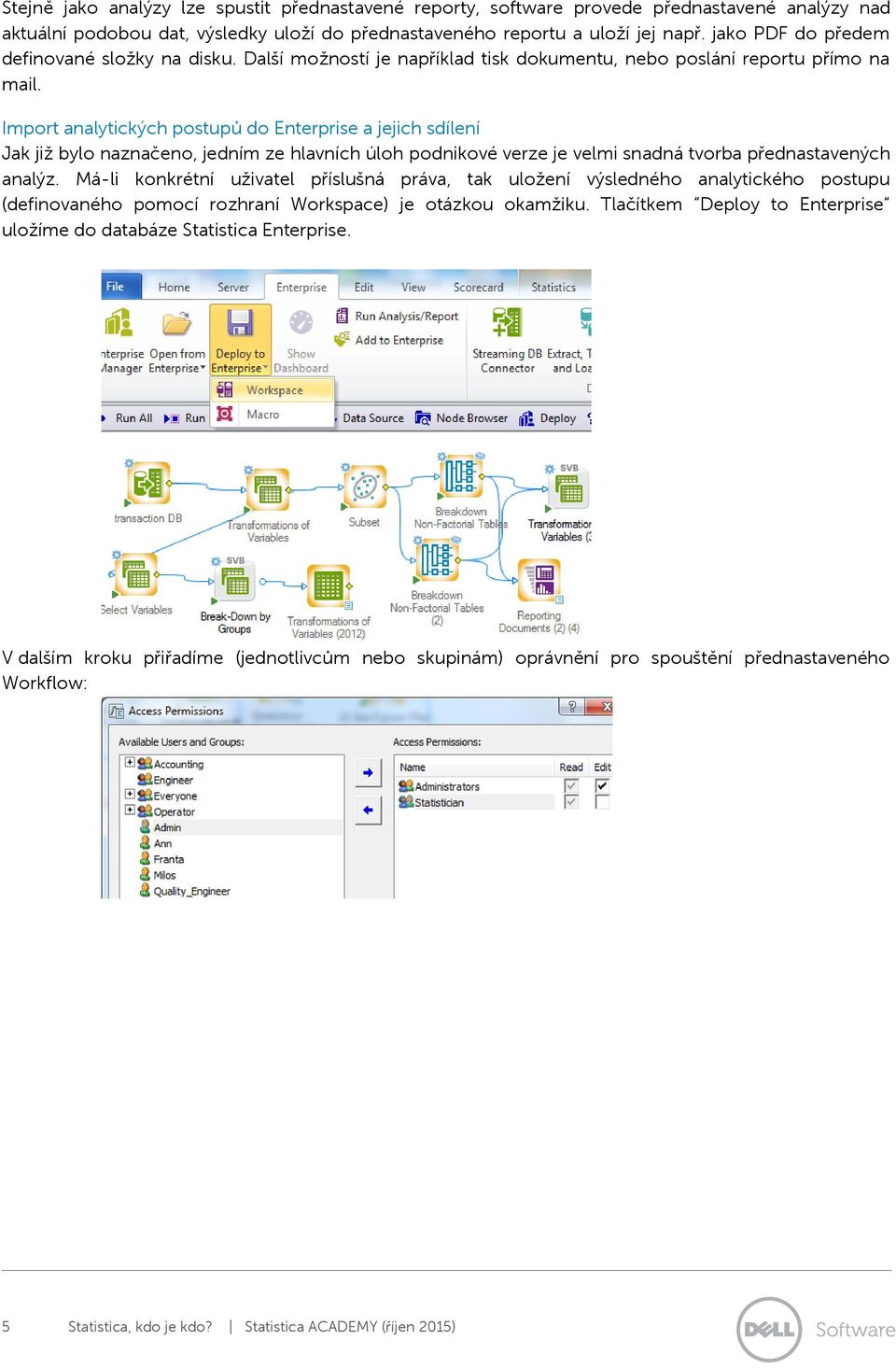Select the upper Breakdown Non-Factorial Tables node
Image resolution: width=896 pixels, height=1368 pixels.
(460, 475)
